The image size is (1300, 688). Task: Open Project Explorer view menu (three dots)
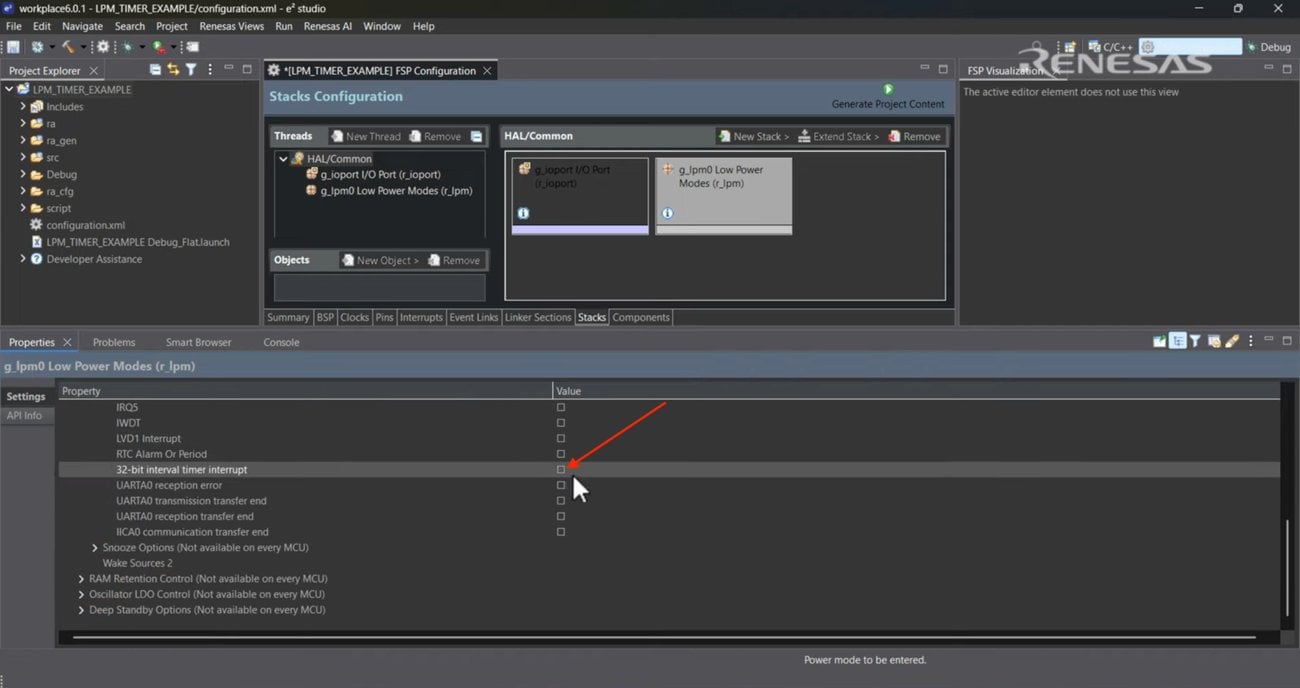click(209, 70)
